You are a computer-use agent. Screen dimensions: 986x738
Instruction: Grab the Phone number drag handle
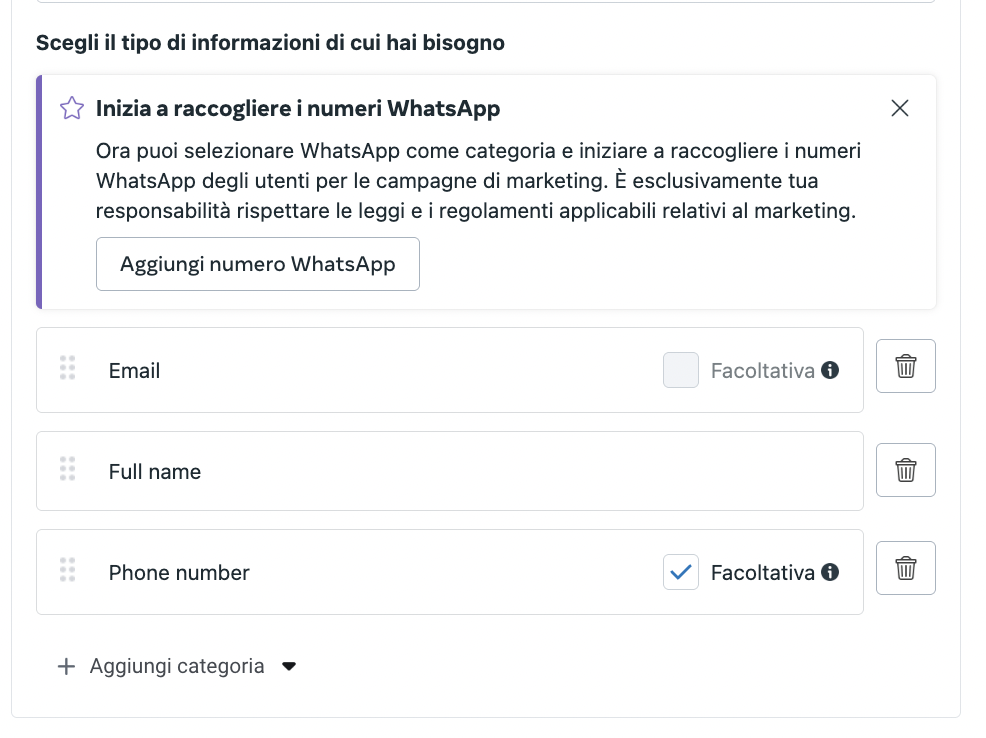point(68,570)
